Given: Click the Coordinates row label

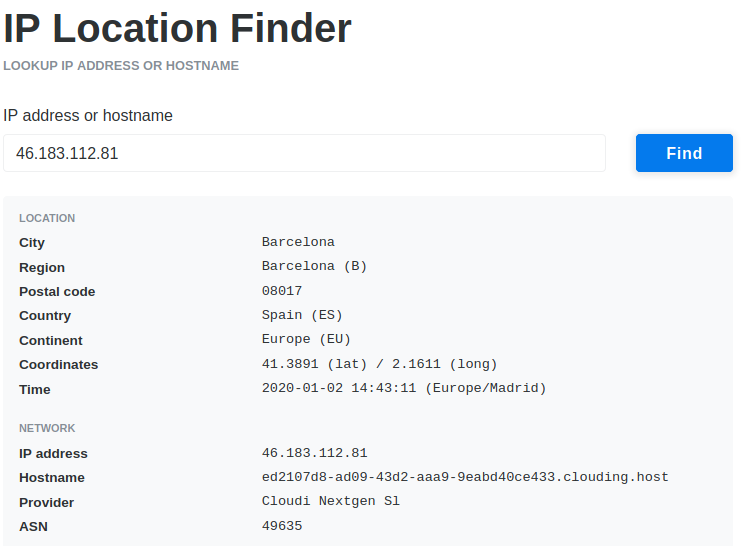Looking at the screenshot, I should [58, 365].
